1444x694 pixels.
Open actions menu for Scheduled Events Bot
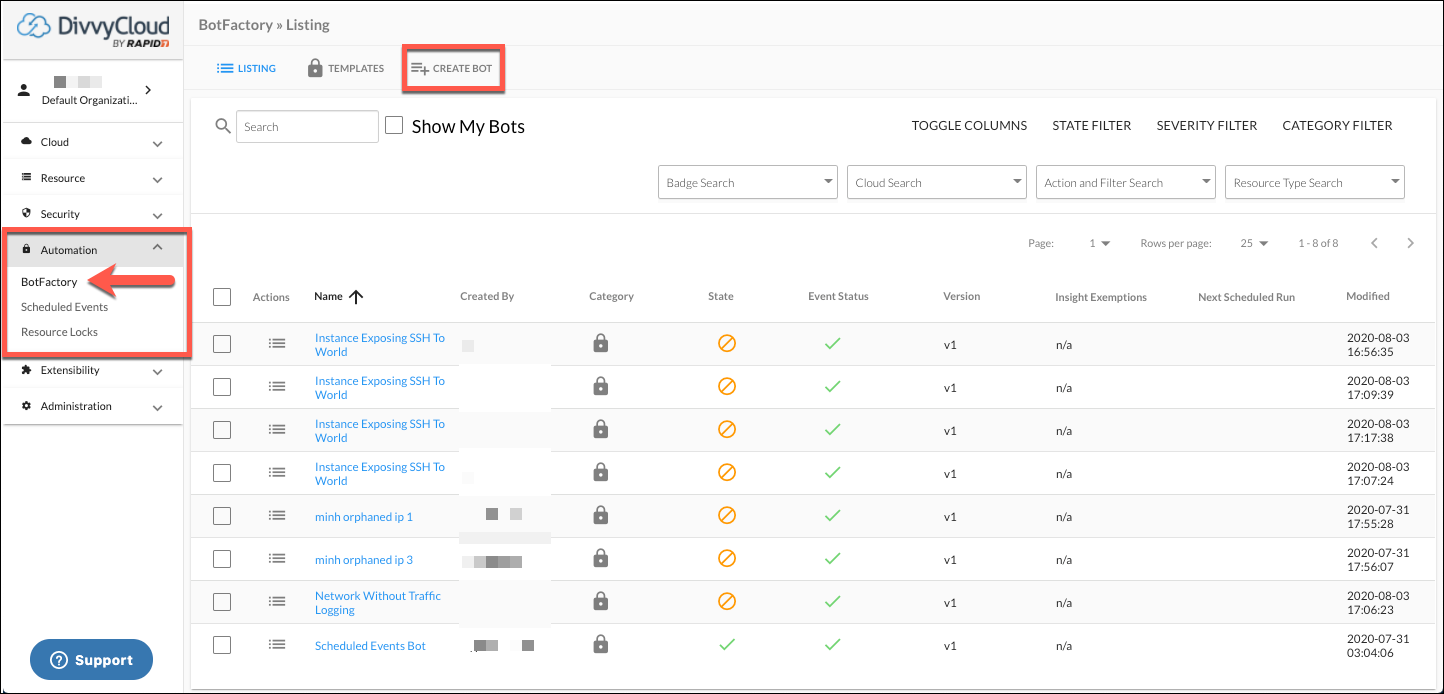pyautogui.click(x=277, y=644)
